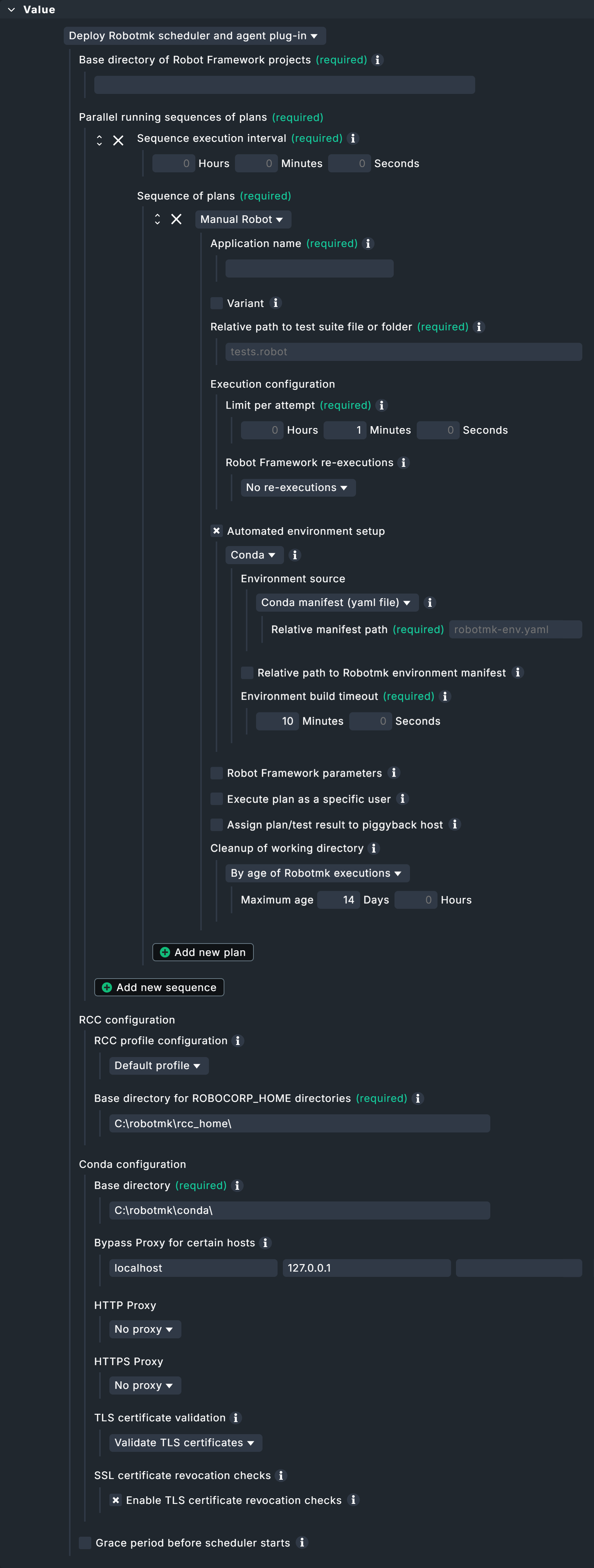
Task: Click the Add new plan button
Action: (x=203, y=952)
